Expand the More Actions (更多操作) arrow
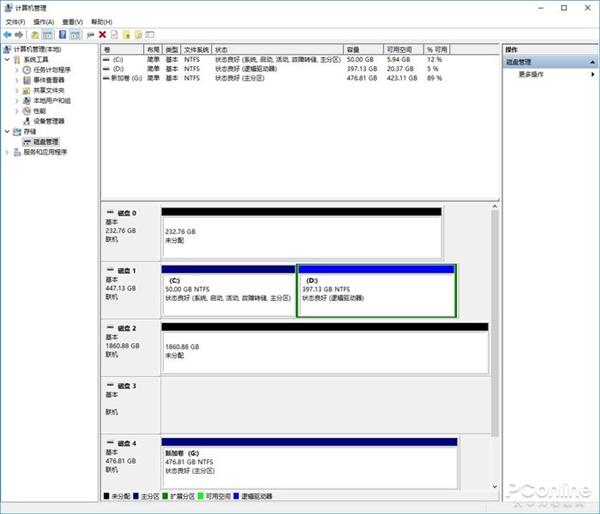 point(592,74)
